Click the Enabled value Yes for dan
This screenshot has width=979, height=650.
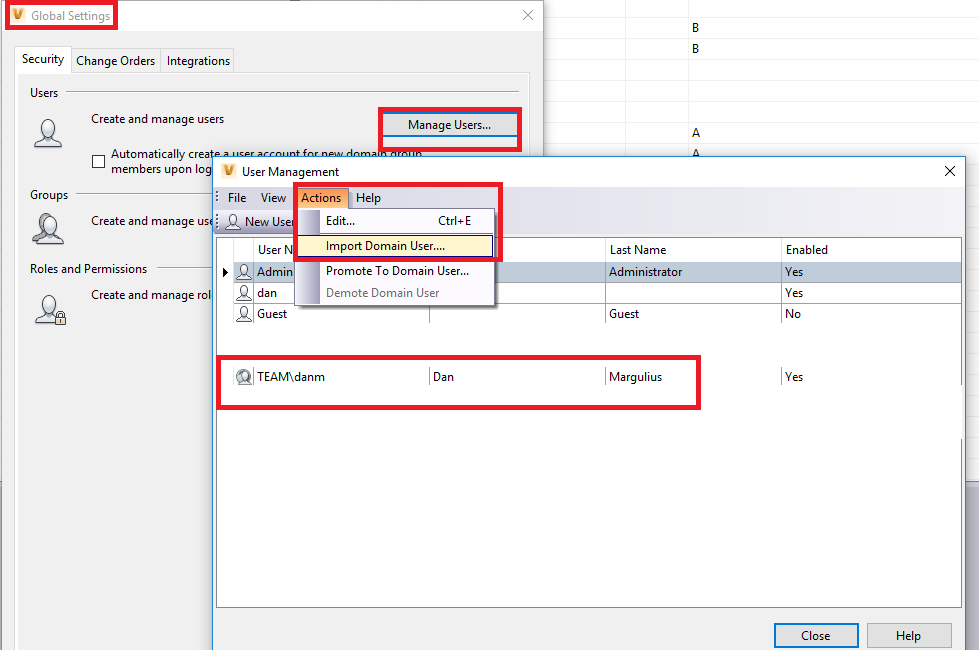point(794,293)
